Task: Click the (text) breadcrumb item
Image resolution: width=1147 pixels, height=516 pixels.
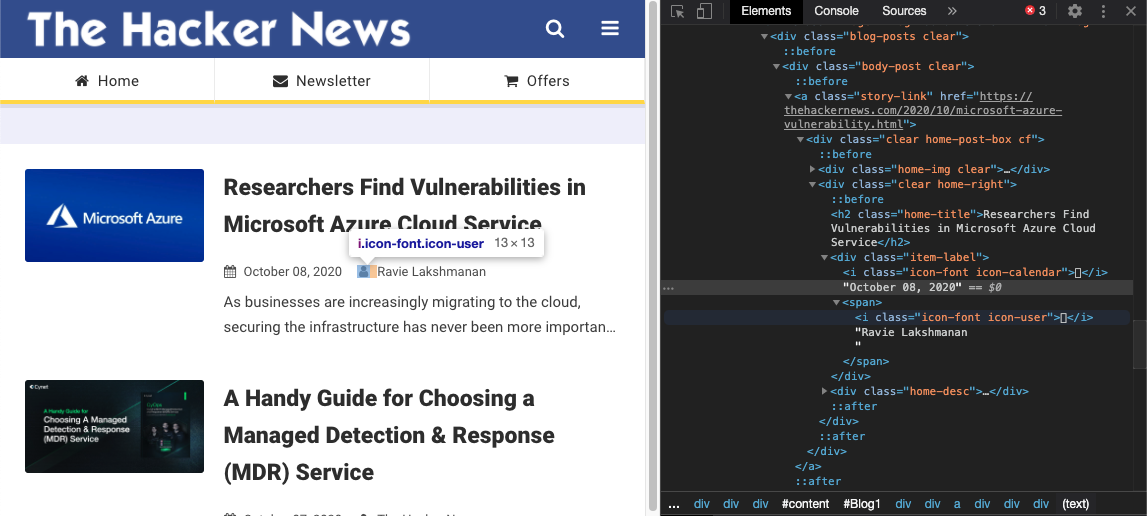Action: point(1075,504)
